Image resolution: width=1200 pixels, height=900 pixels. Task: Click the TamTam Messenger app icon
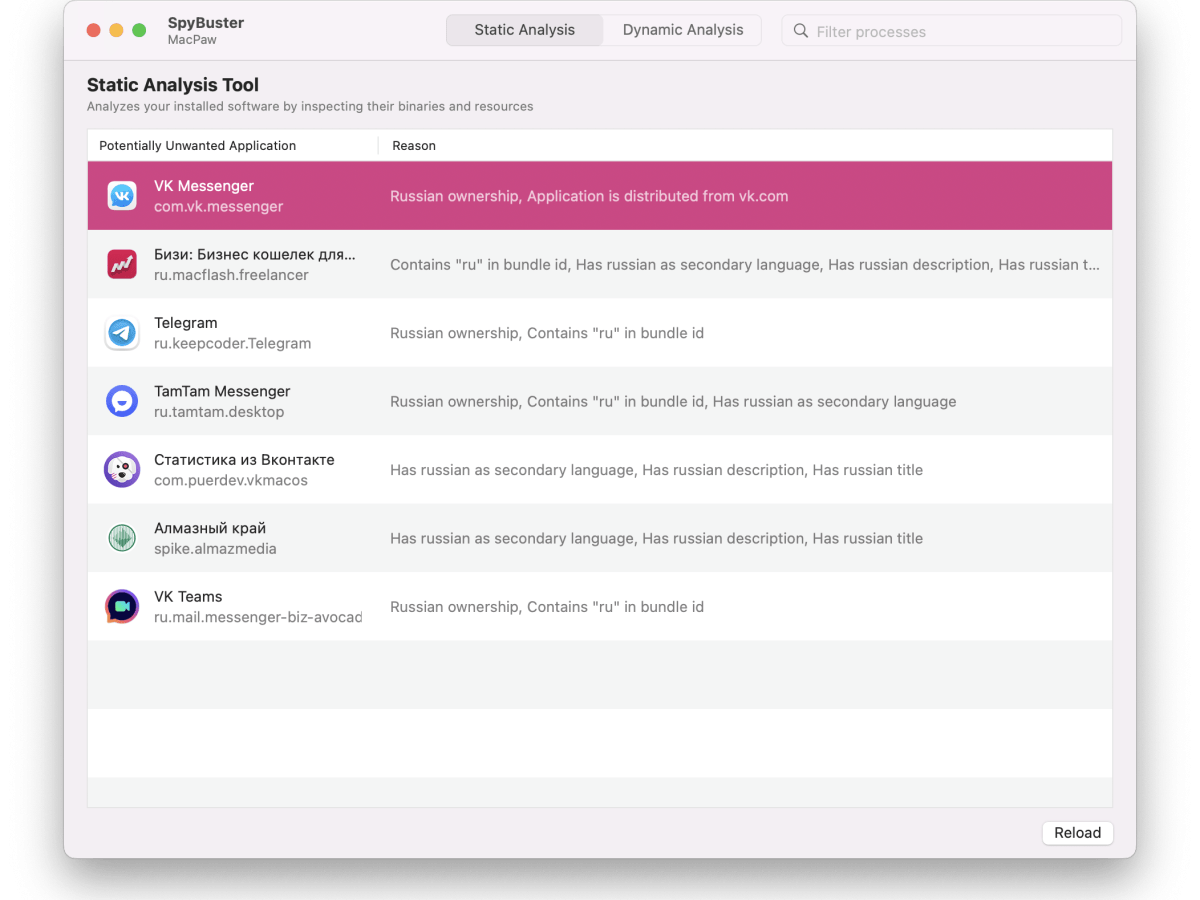click(122, 401)
